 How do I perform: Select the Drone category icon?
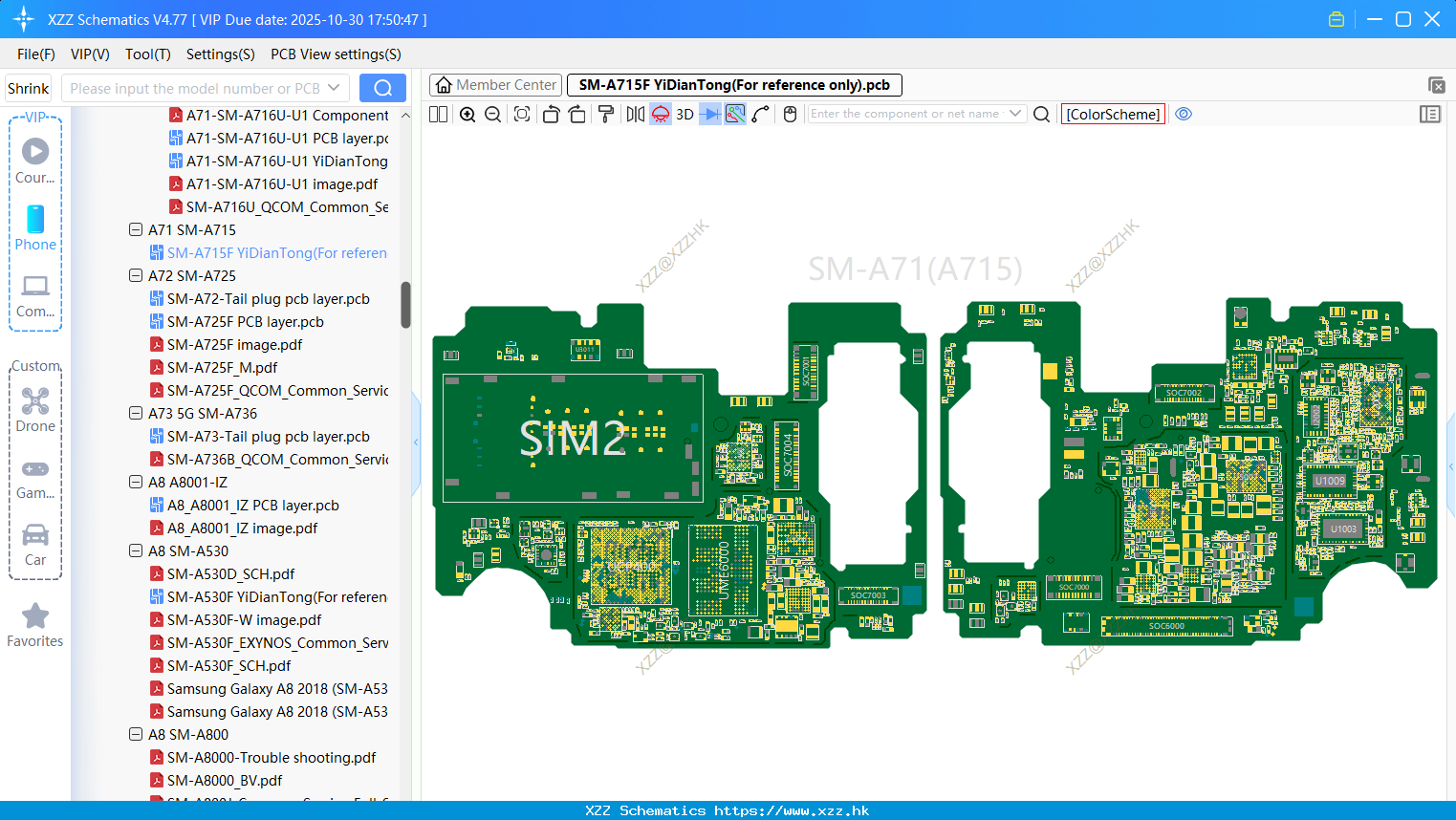tap(35, 410)
